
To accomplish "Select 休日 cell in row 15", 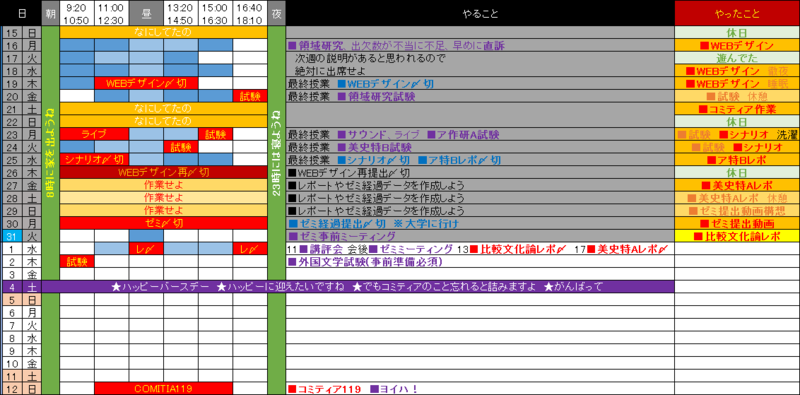I will [x=737, y=32].
